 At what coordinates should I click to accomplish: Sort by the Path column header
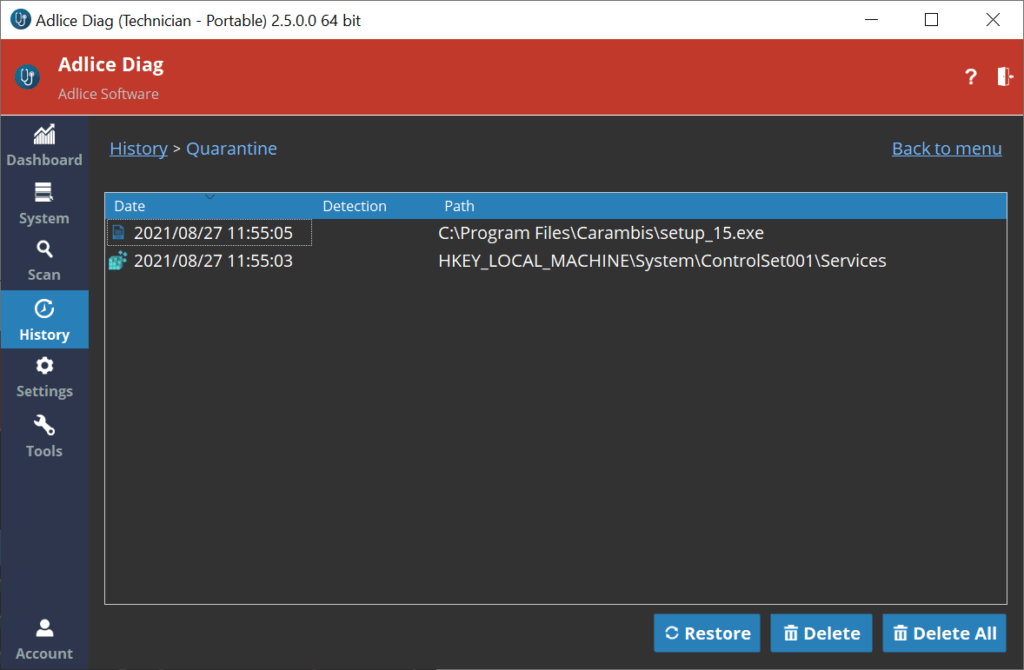[x=460, y=206]
